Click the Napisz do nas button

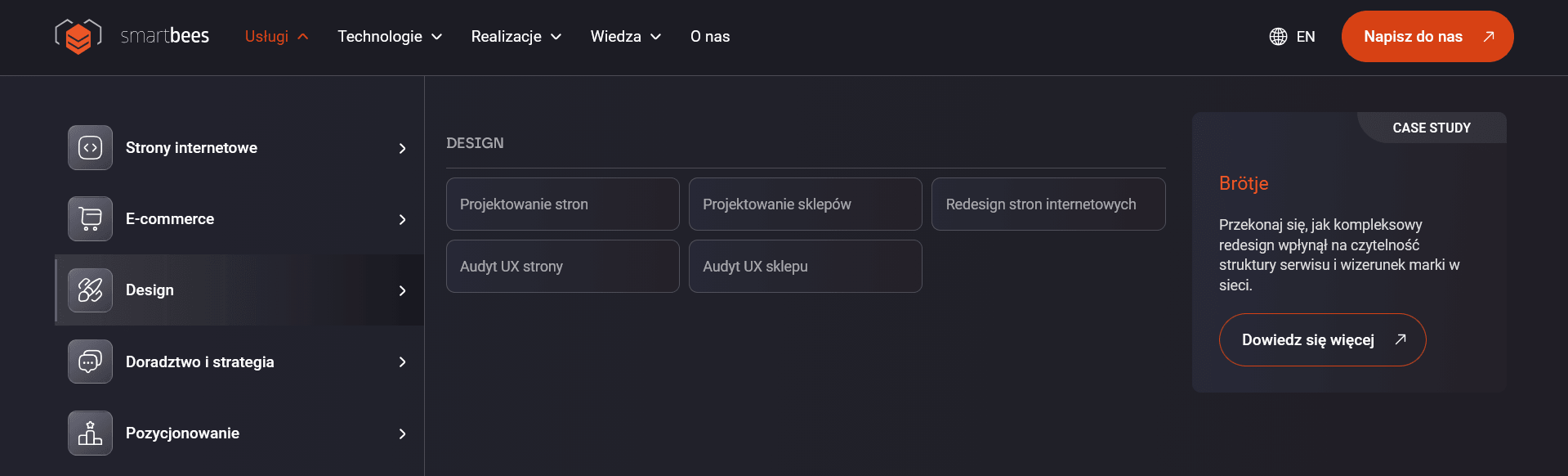coord(1427,37)
